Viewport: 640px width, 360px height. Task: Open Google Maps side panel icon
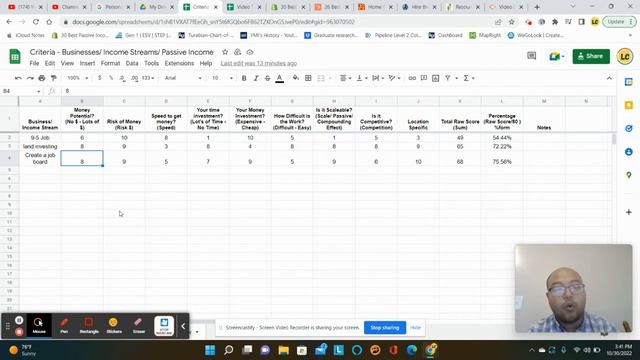coord(629,175)
